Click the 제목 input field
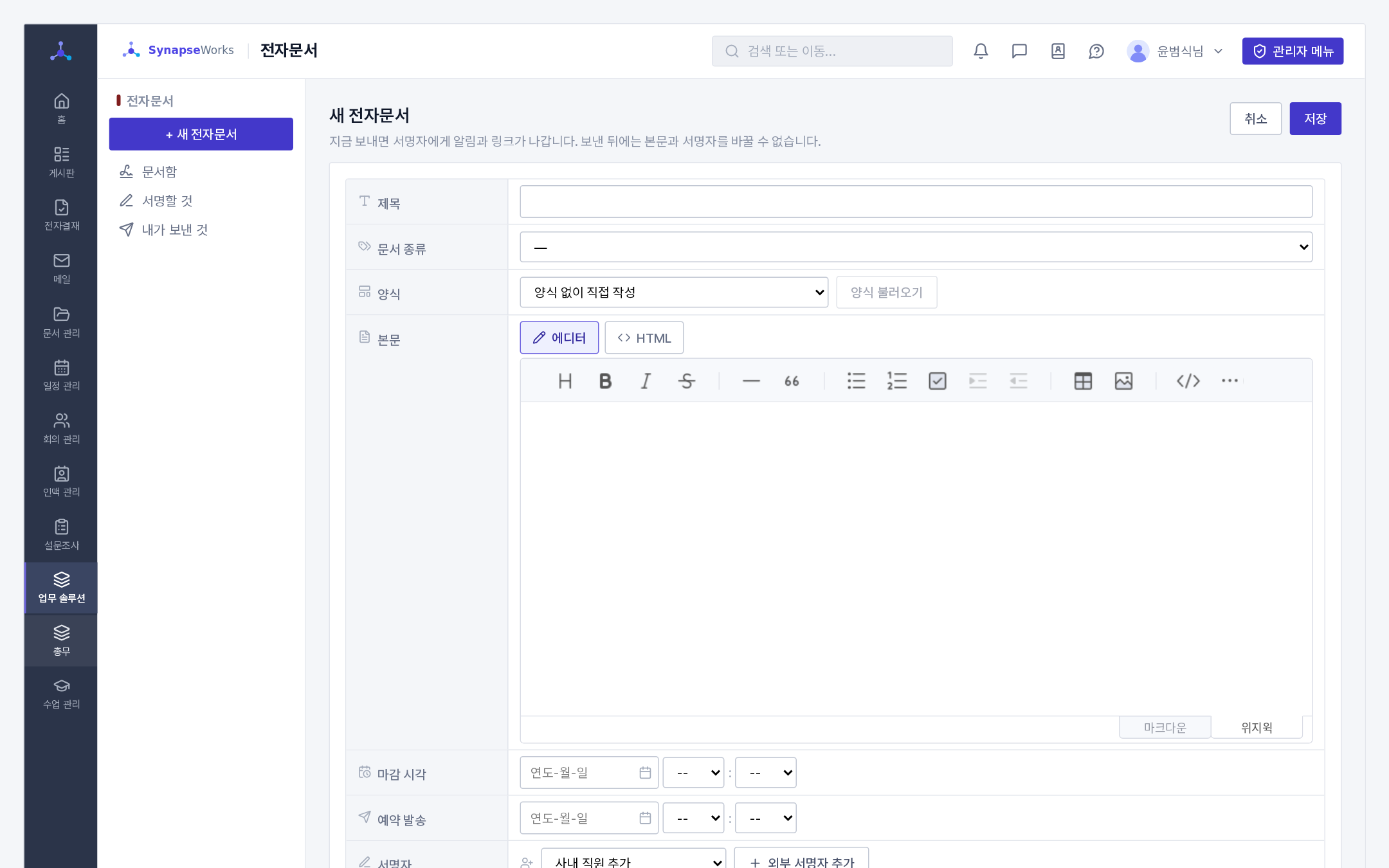This screenshot has width=1389, height=868. (x=916, y=202)
